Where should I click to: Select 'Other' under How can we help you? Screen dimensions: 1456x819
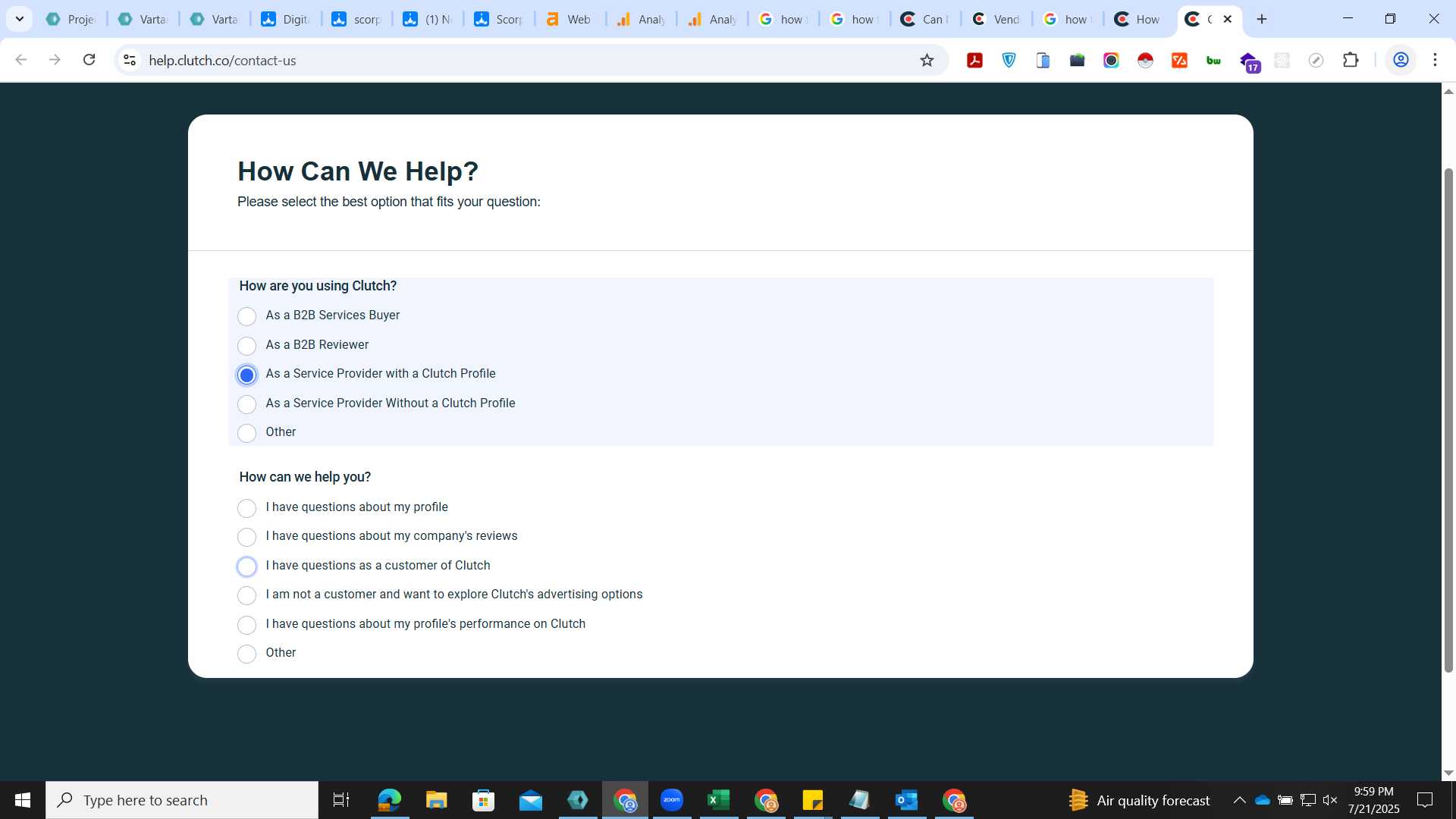point(246,654)
